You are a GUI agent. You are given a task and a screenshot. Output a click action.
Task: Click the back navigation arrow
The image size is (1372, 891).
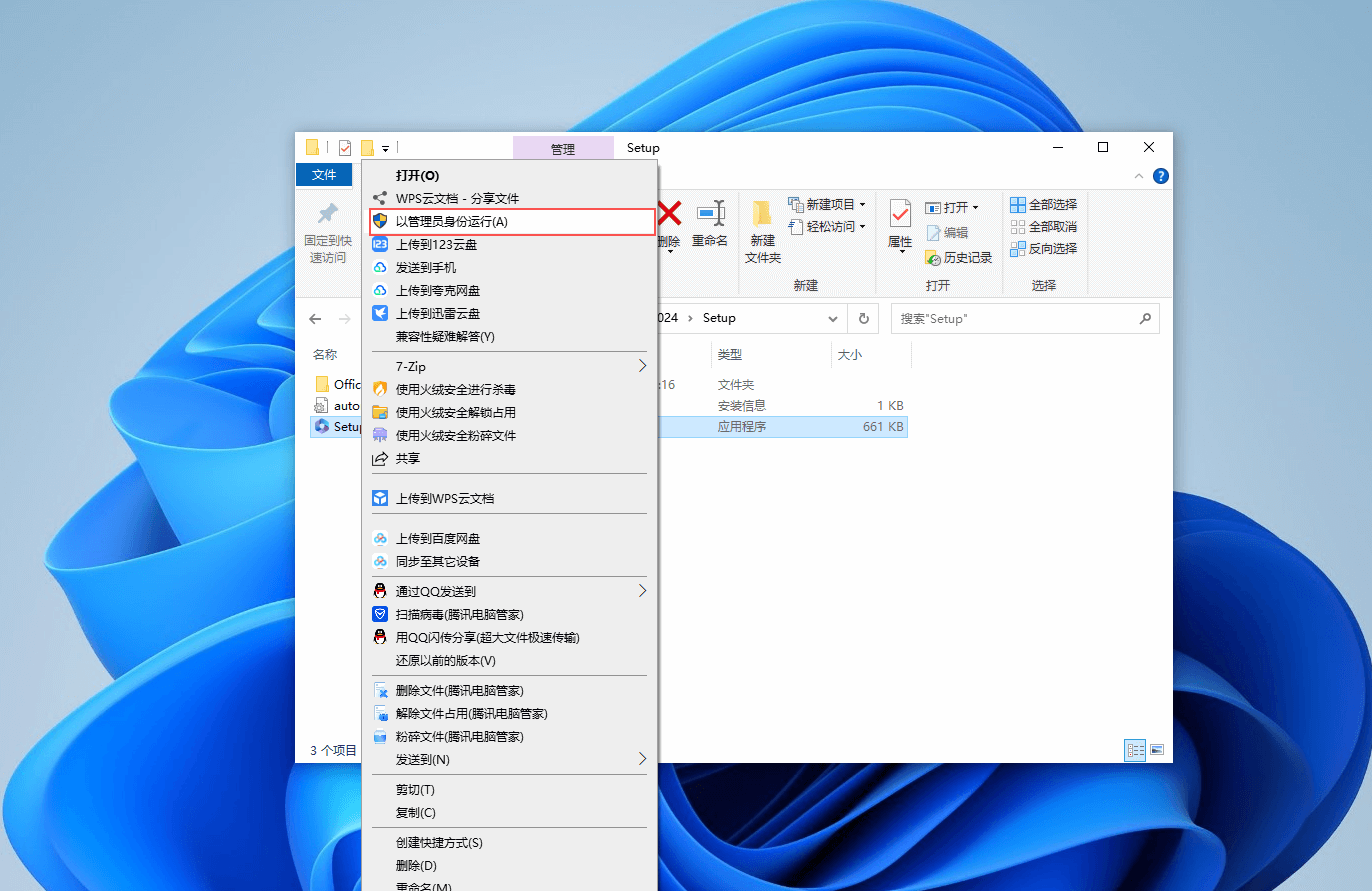[316, 318]
